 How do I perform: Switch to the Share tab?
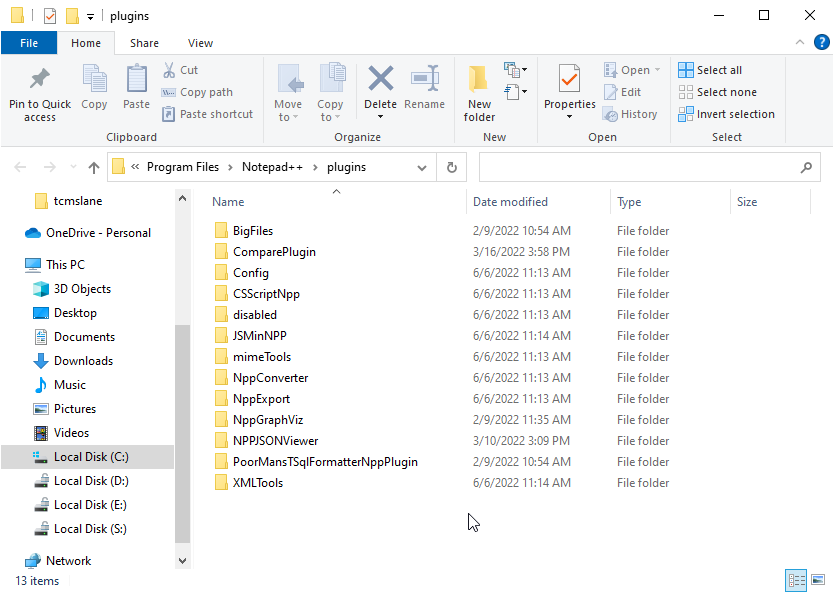144,43
